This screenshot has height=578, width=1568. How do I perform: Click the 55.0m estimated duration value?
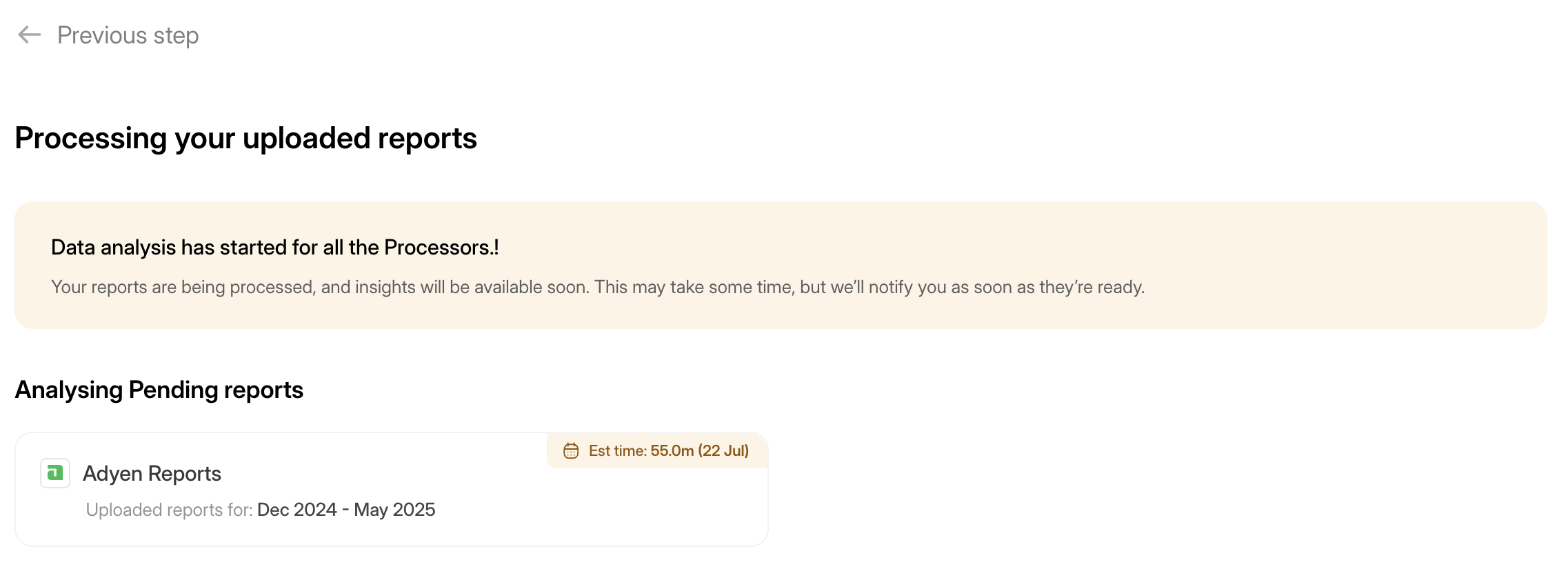coord(672,450)
